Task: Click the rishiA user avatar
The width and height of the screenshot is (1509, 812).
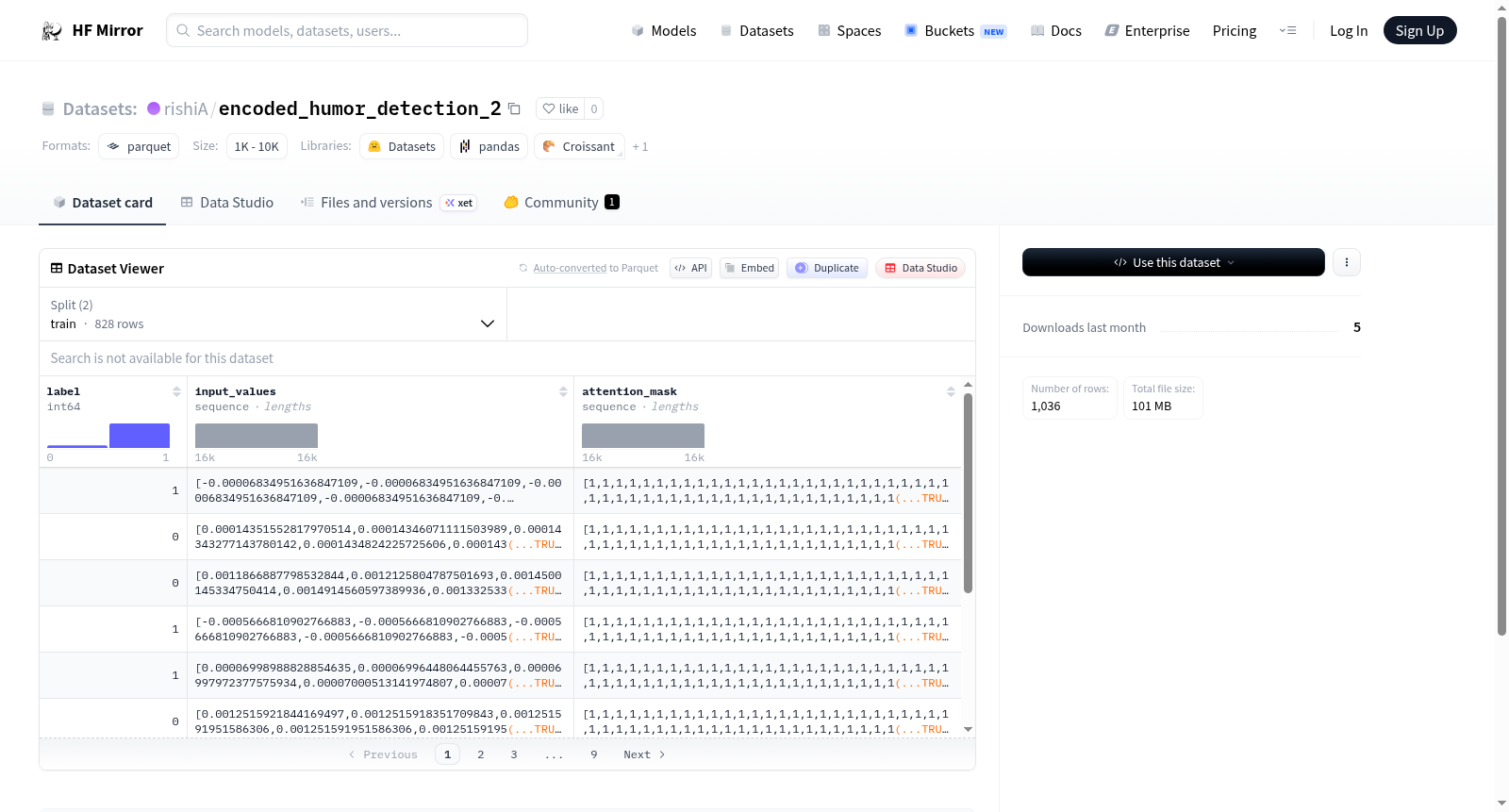Action: click(x=154, y=108)
